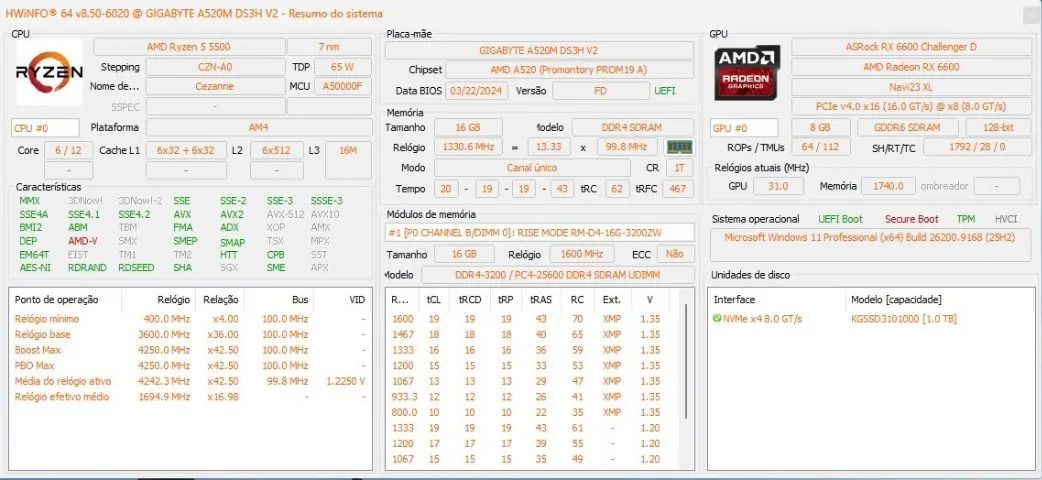Image resolution: width=1042 pixels, height=480 pixels.
Task: Select the codename value 'Cezanne'
Action: pyautogui.click(x=215, y=86)
